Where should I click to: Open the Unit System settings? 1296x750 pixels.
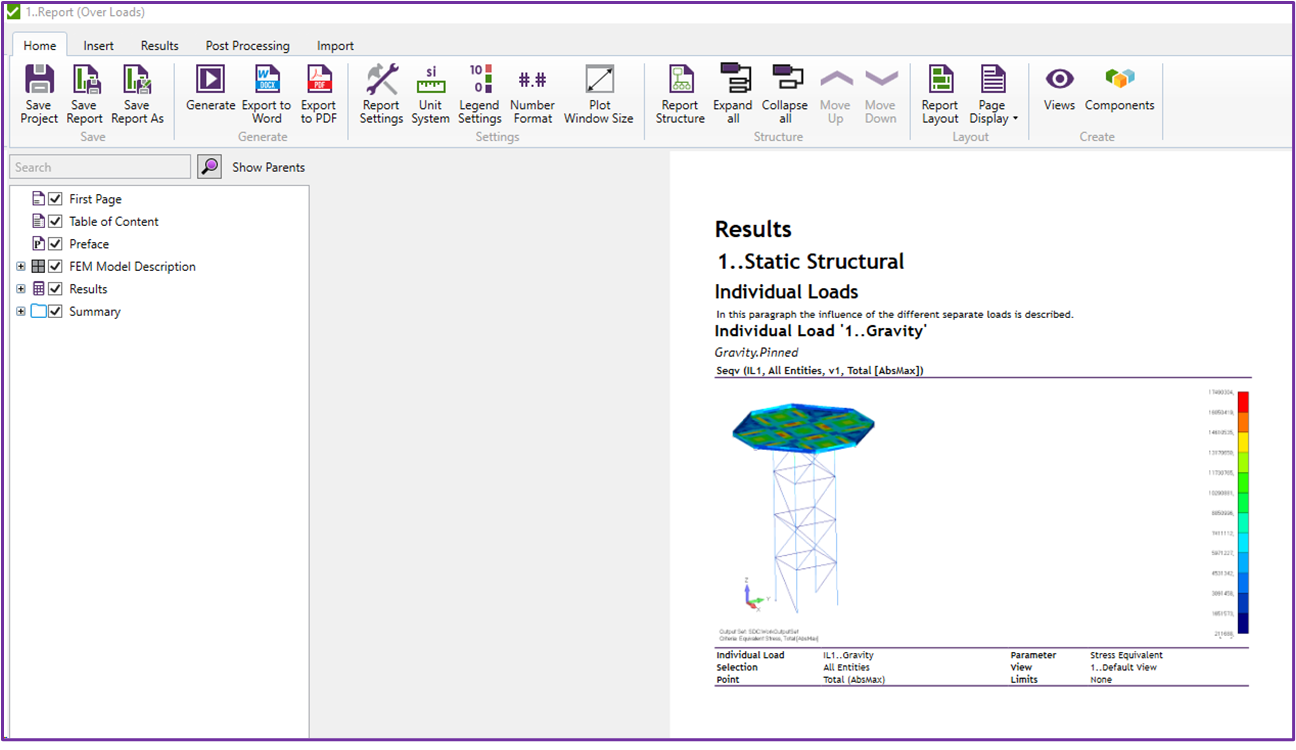click(430, 79)
